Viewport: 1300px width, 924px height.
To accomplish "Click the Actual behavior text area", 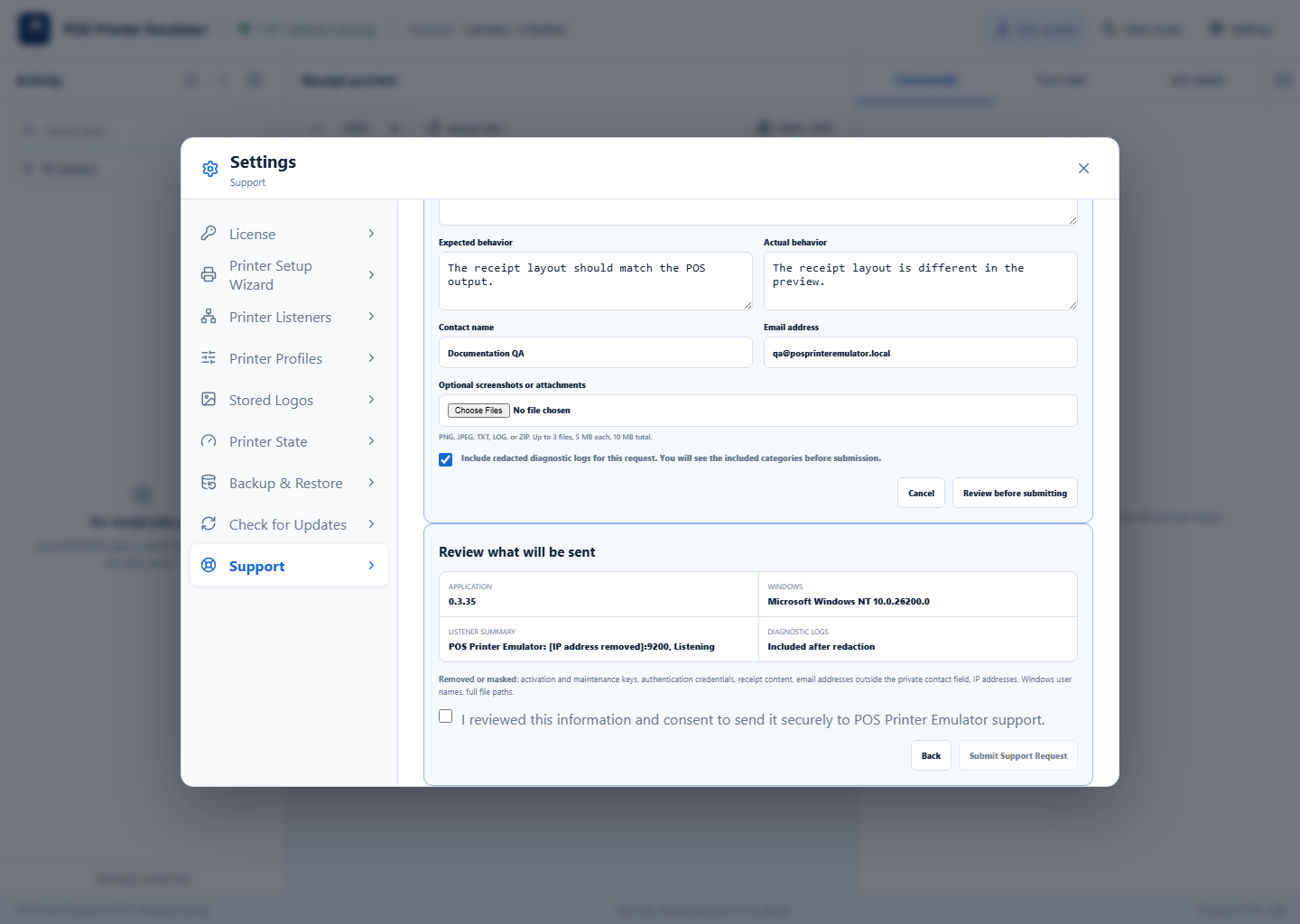I will tap(921, 281).
